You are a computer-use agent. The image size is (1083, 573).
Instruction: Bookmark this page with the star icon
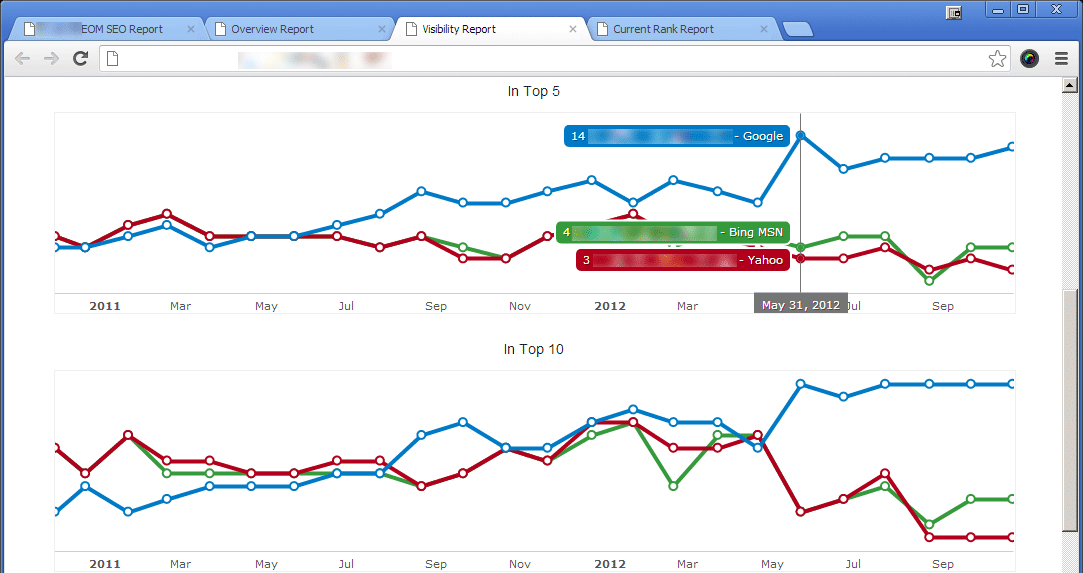point(997,59)
